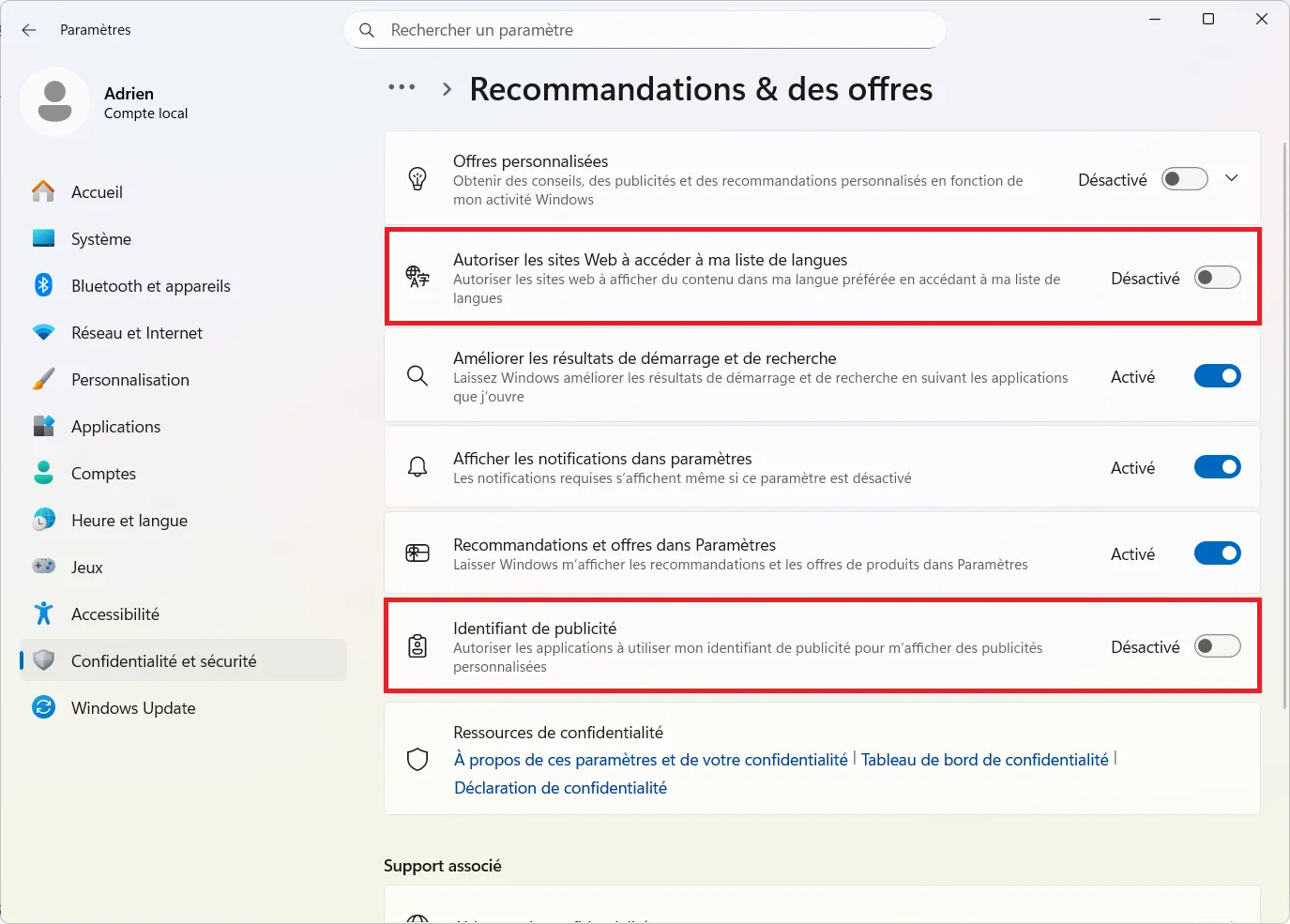
Task: Disable Afficher les notifications dans paramètres switch
Action: coord(1217,467)
